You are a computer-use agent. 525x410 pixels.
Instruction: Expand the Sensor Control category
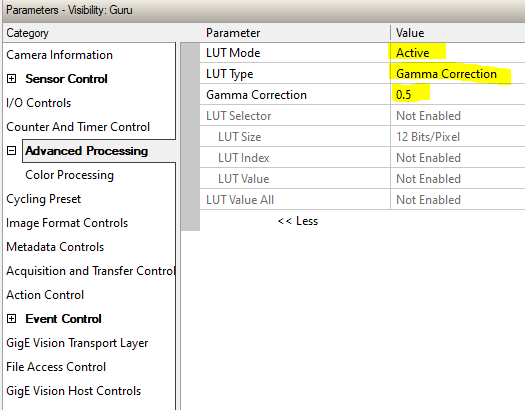11,79
